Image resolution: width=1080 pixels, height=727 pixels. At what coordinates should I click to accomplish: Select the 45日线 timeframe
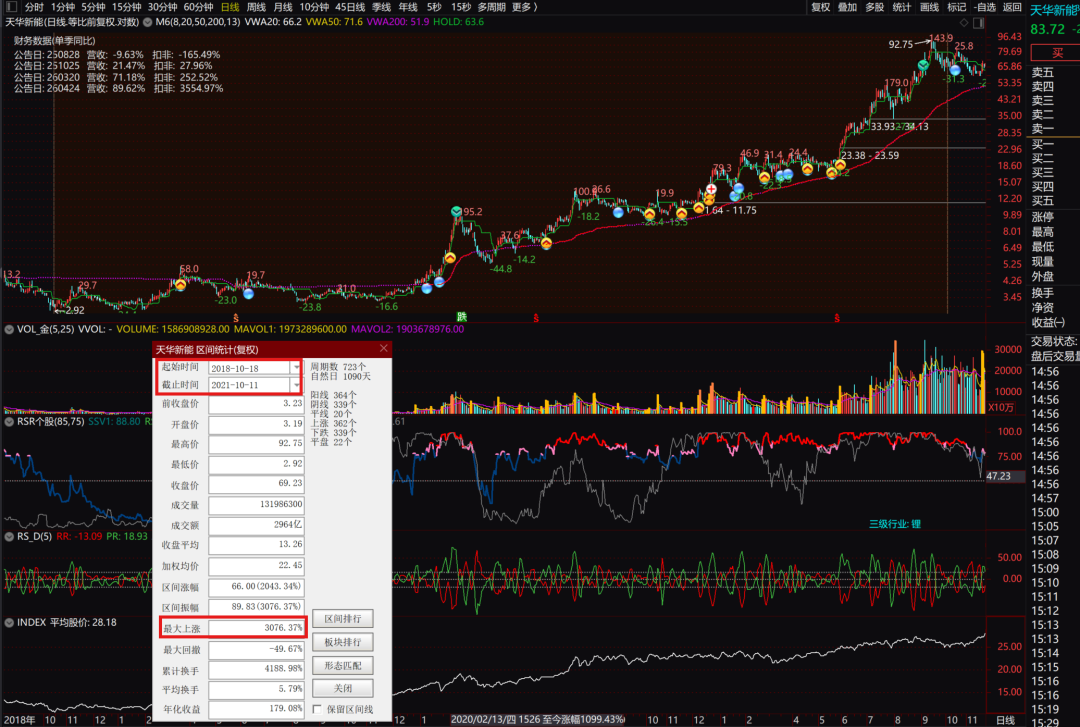click(350, 7)
